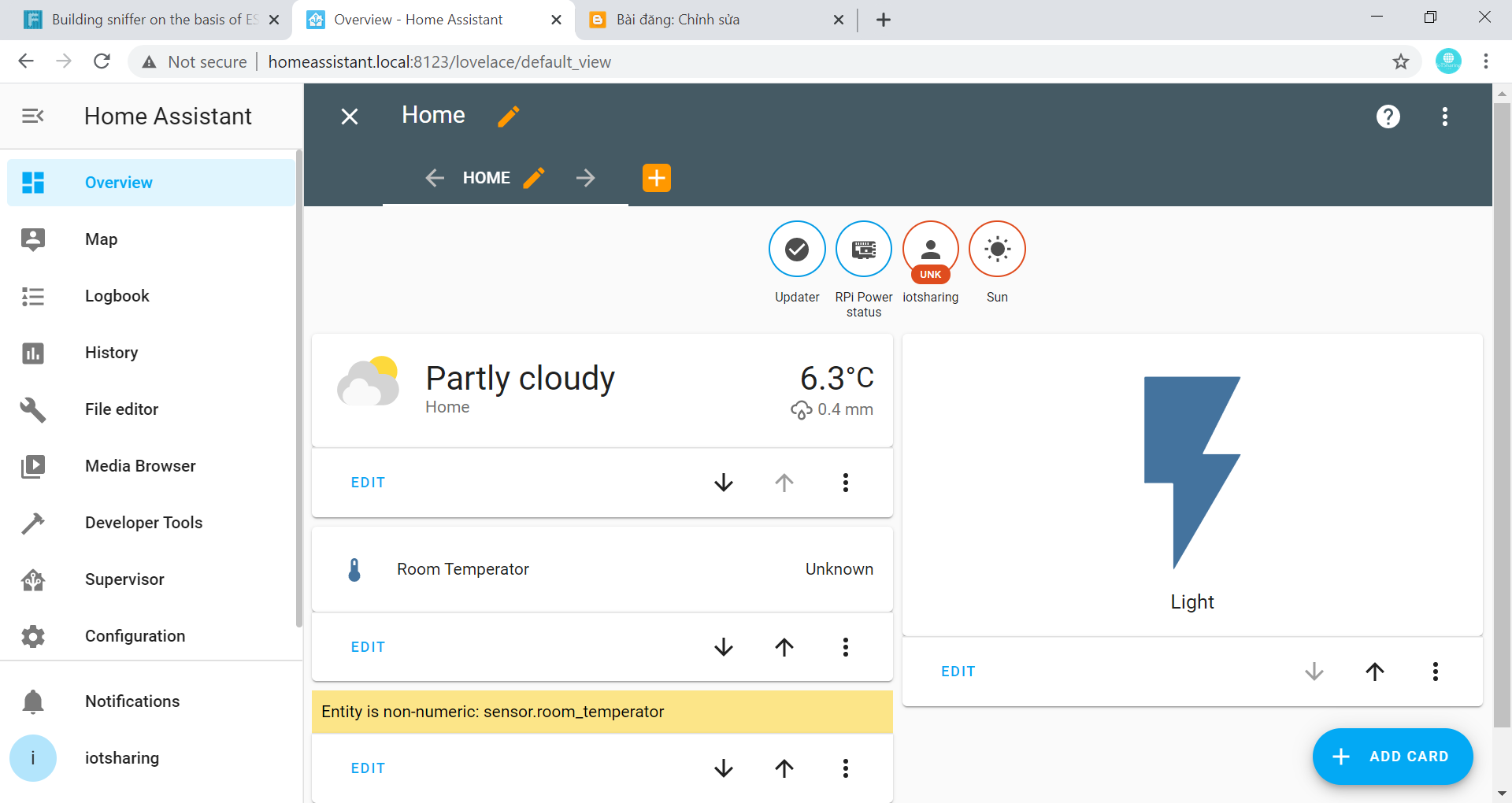Screen dimensions: 1512x803
Task: Select the HOME view tab
Action: (x=487, y=177)
